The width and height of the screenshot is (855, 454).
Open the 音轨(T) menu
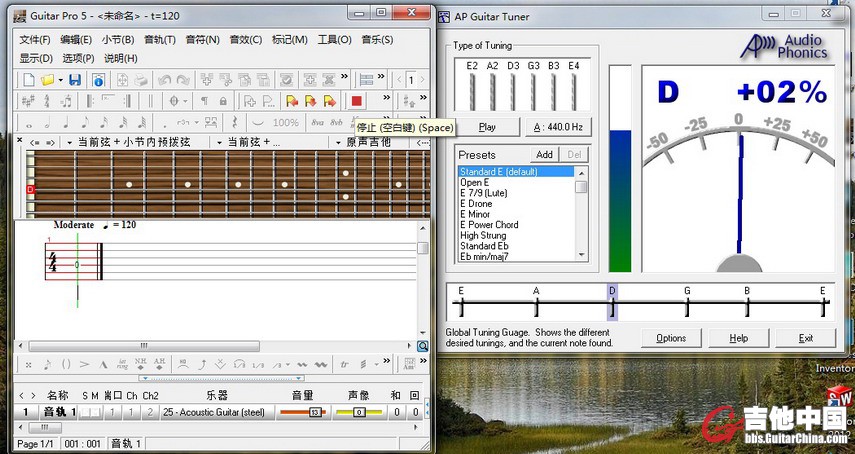point(160,40)
